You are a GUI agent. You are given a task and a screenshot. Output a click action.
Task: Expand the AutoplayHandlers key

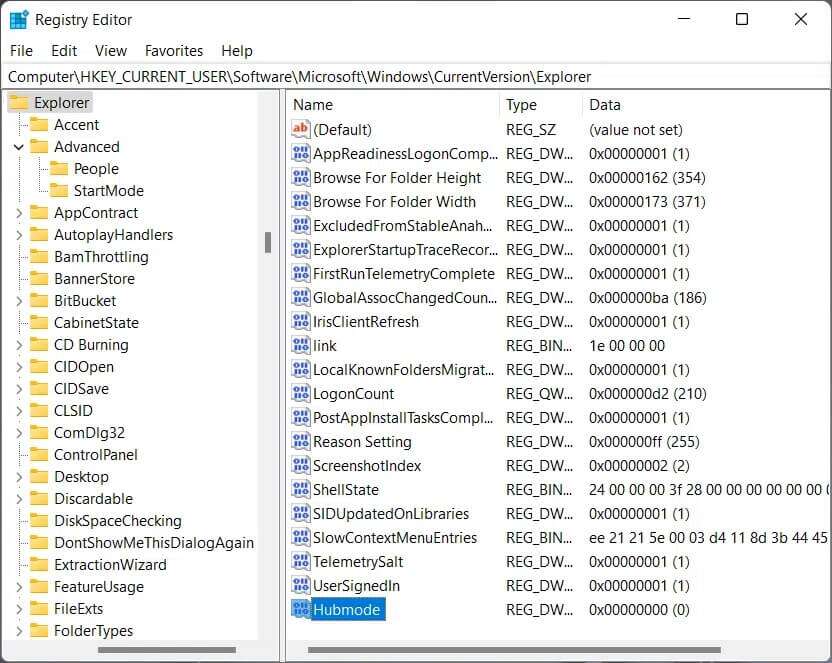[19, 235]
